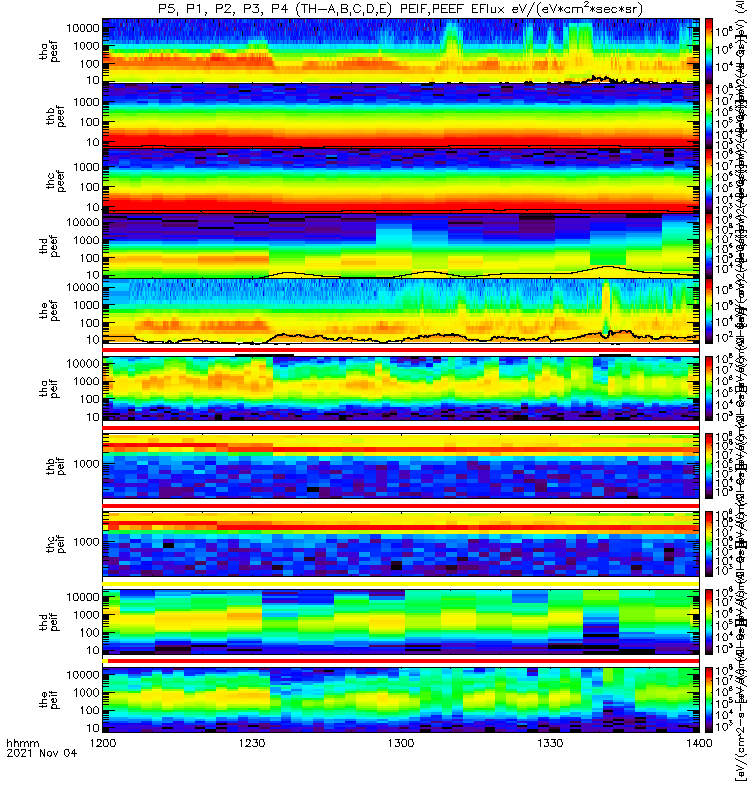
Task: Pick the color bar beside thd peif panel
Action: click(x=709, y=621)
